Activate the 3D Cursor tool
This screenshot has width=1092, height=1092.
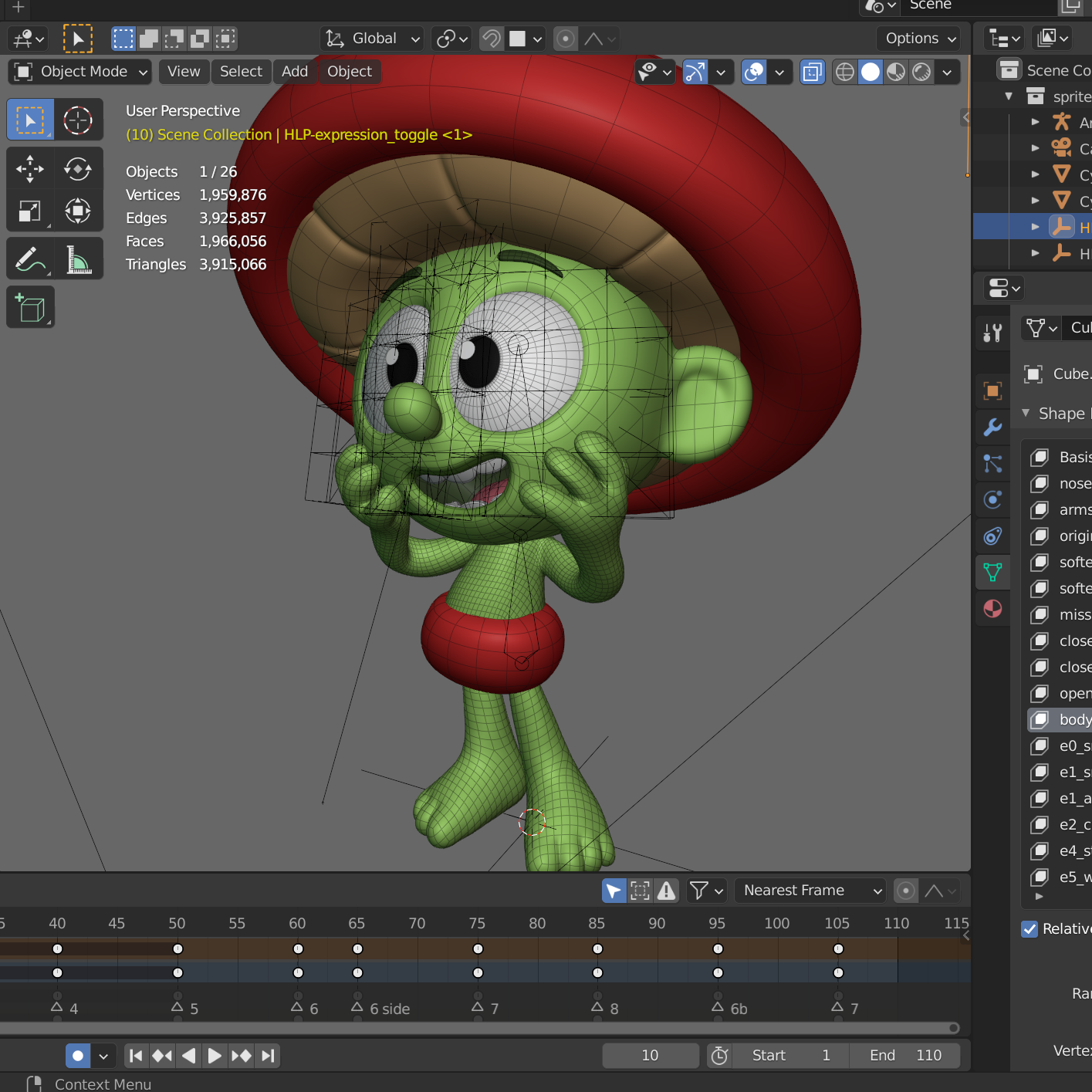78,120
